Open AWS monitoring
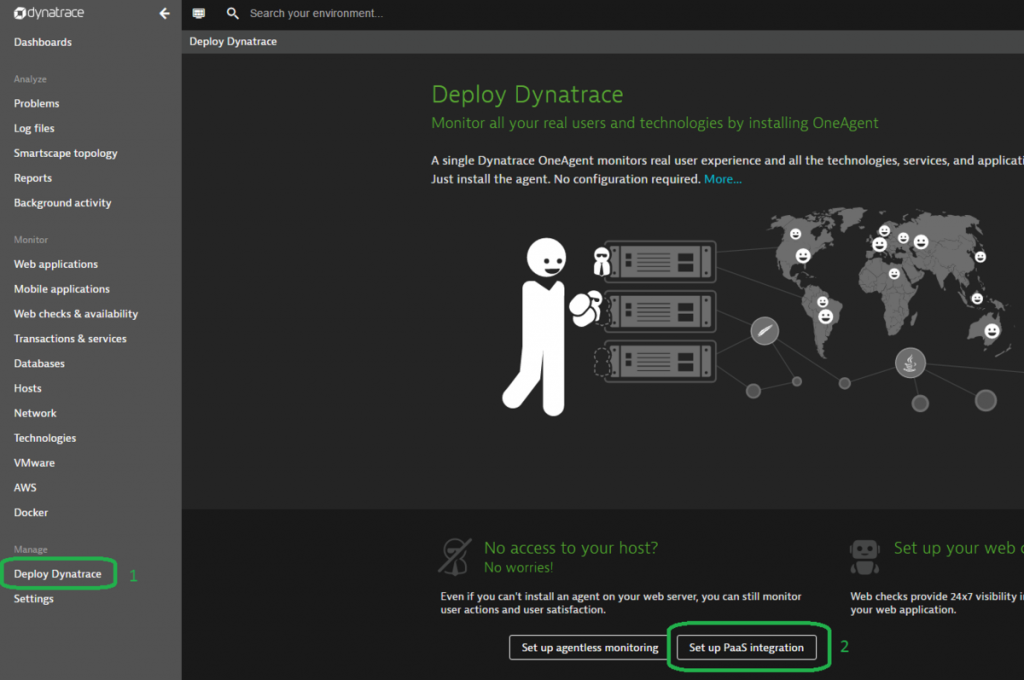This screenshot has height=680, width=1024. [x=25, y=487]
